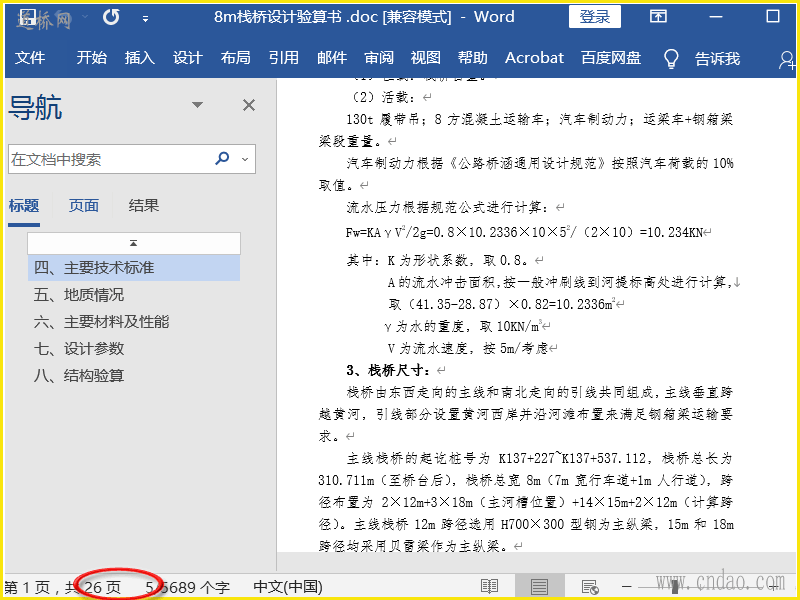The width and height of the screenshot is (800, 600).
Task: Open the 百度网盘 ribbon tab
Action: pyautogui.click(x=611, y=58)
